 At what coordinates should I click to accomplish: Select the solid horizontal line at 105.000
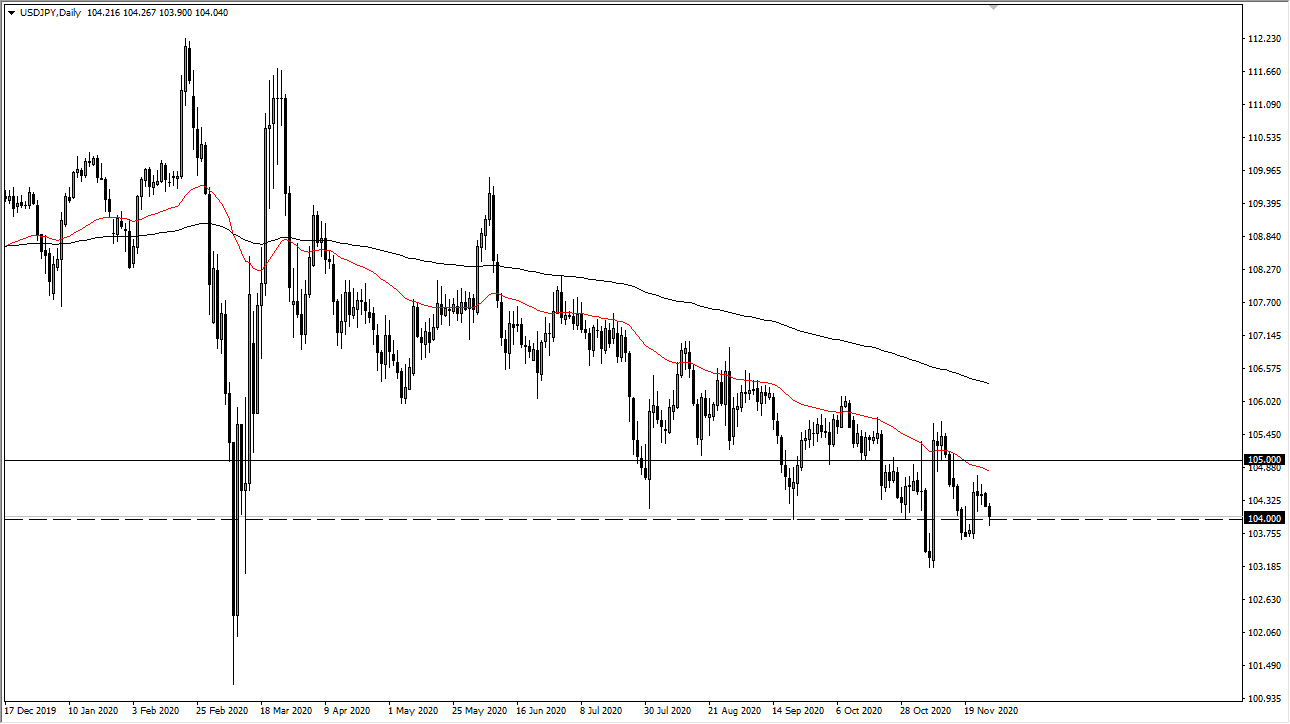(600, 459)
